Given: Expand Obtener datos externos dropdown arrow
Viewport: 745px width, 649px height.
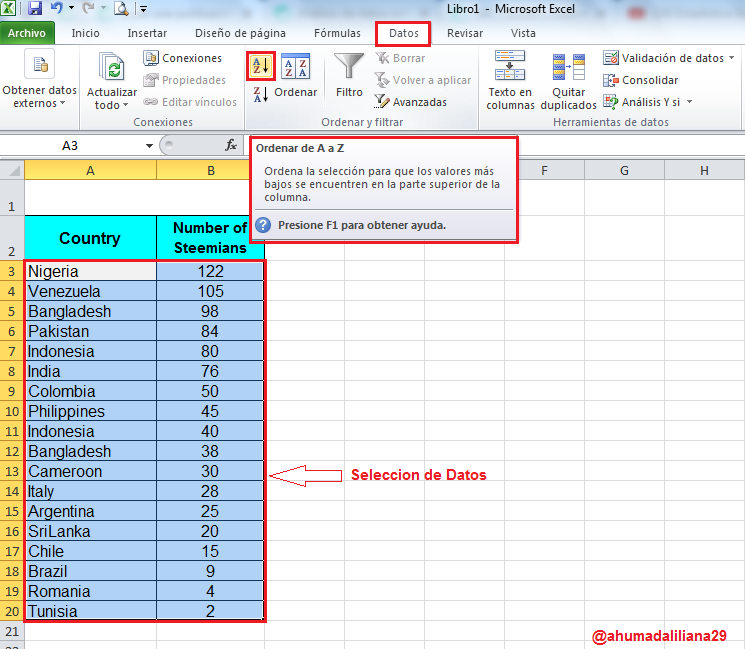Looking at the screenshot, I should 62,103.
